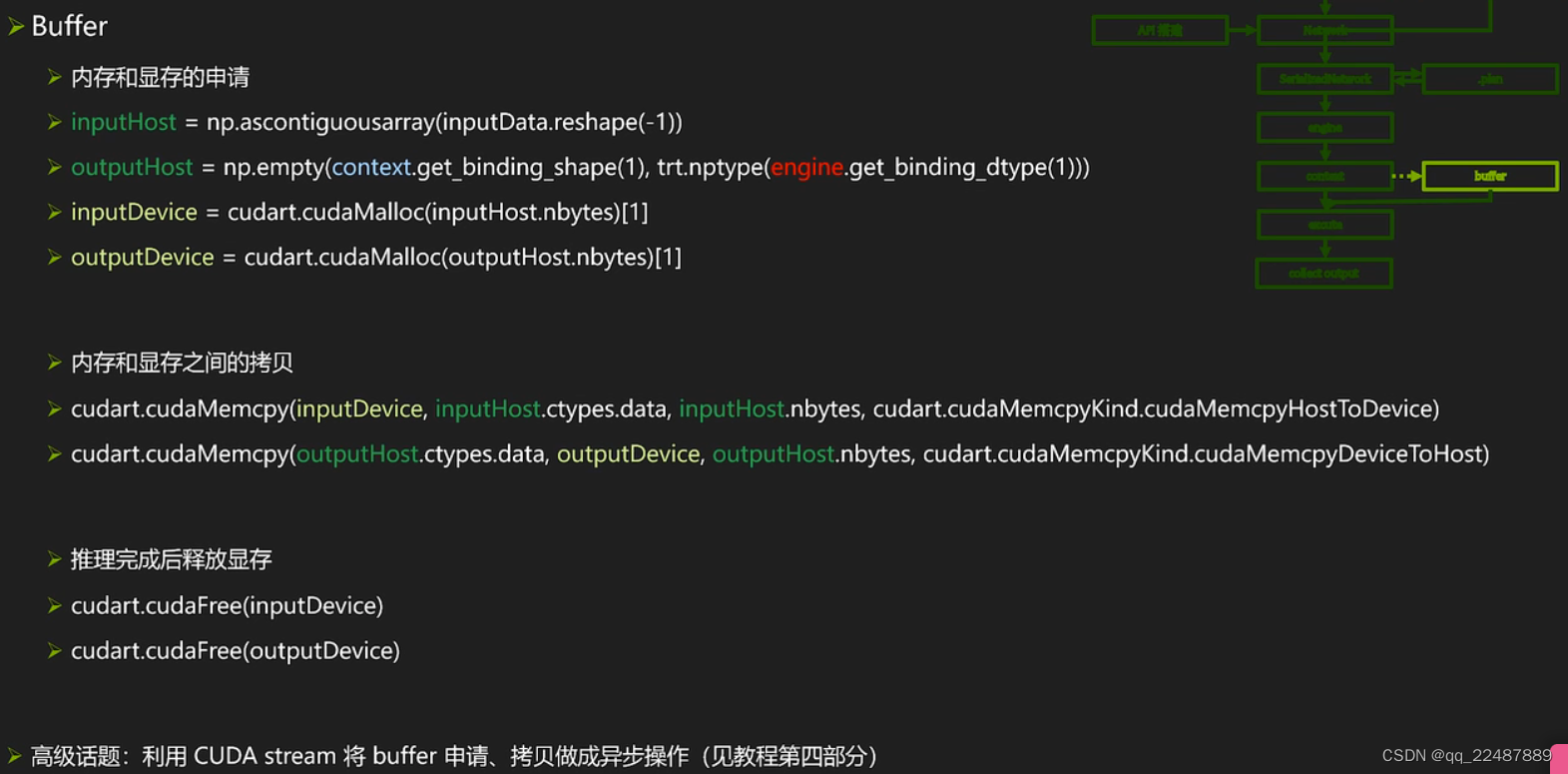Click the 'engine' box in the flowchart

[1325, 128]
